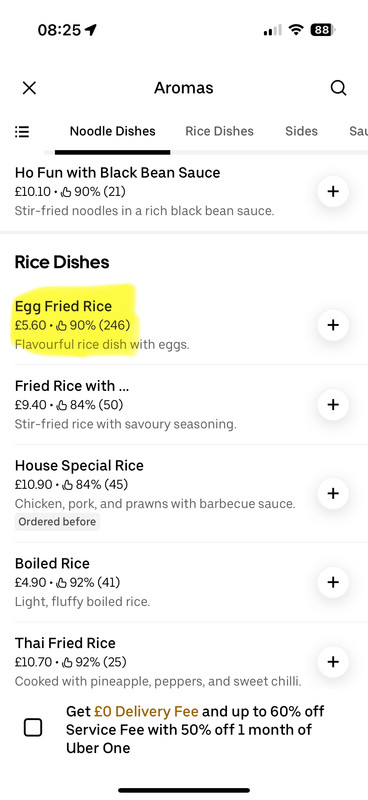Switch to the Rice Dishes tab

tap(219, 131)
